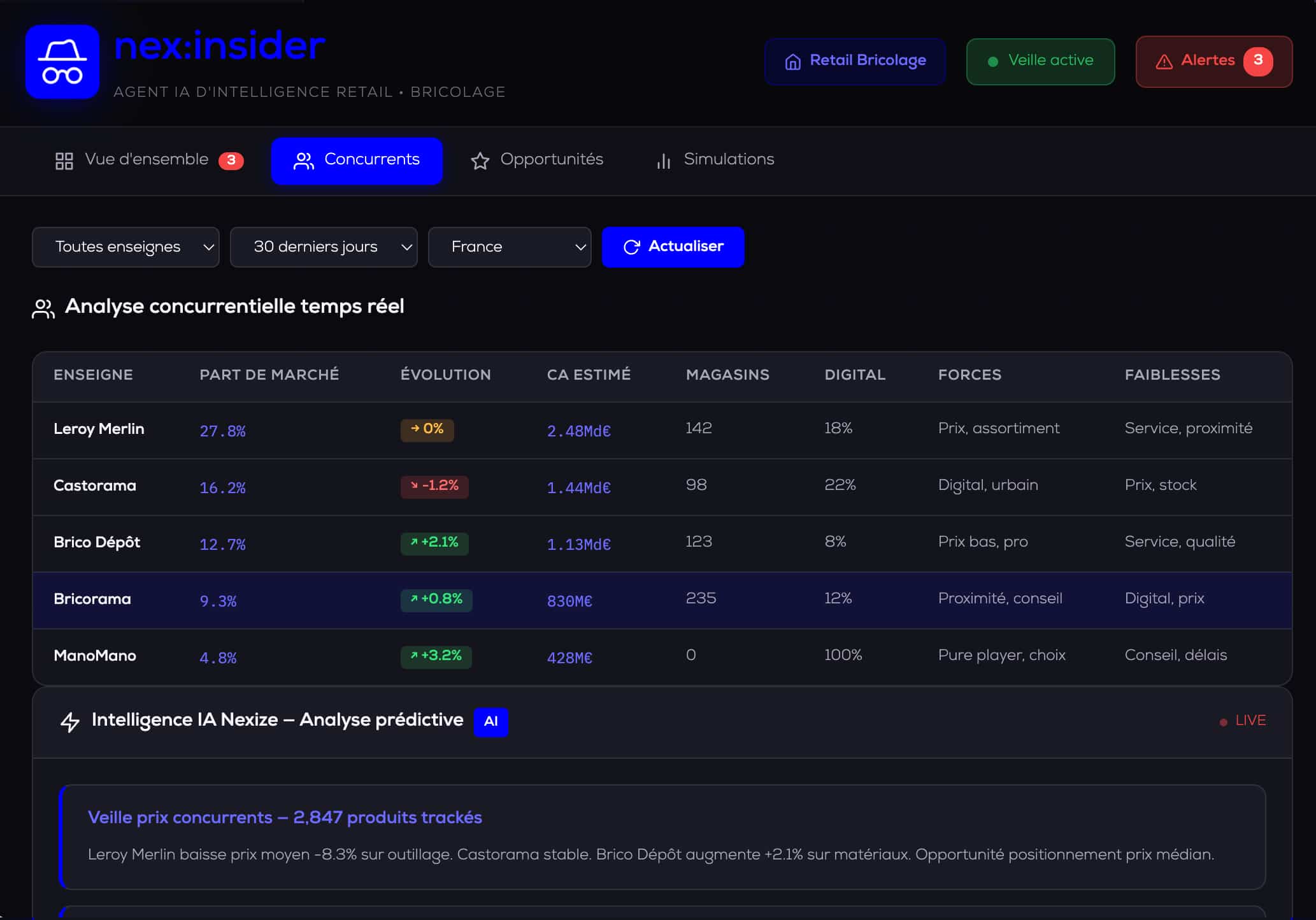The height and width of the screenshot is (920, 1316).
Task: Click the CA ESTIMÉ column header
Action: click(589, 375)
